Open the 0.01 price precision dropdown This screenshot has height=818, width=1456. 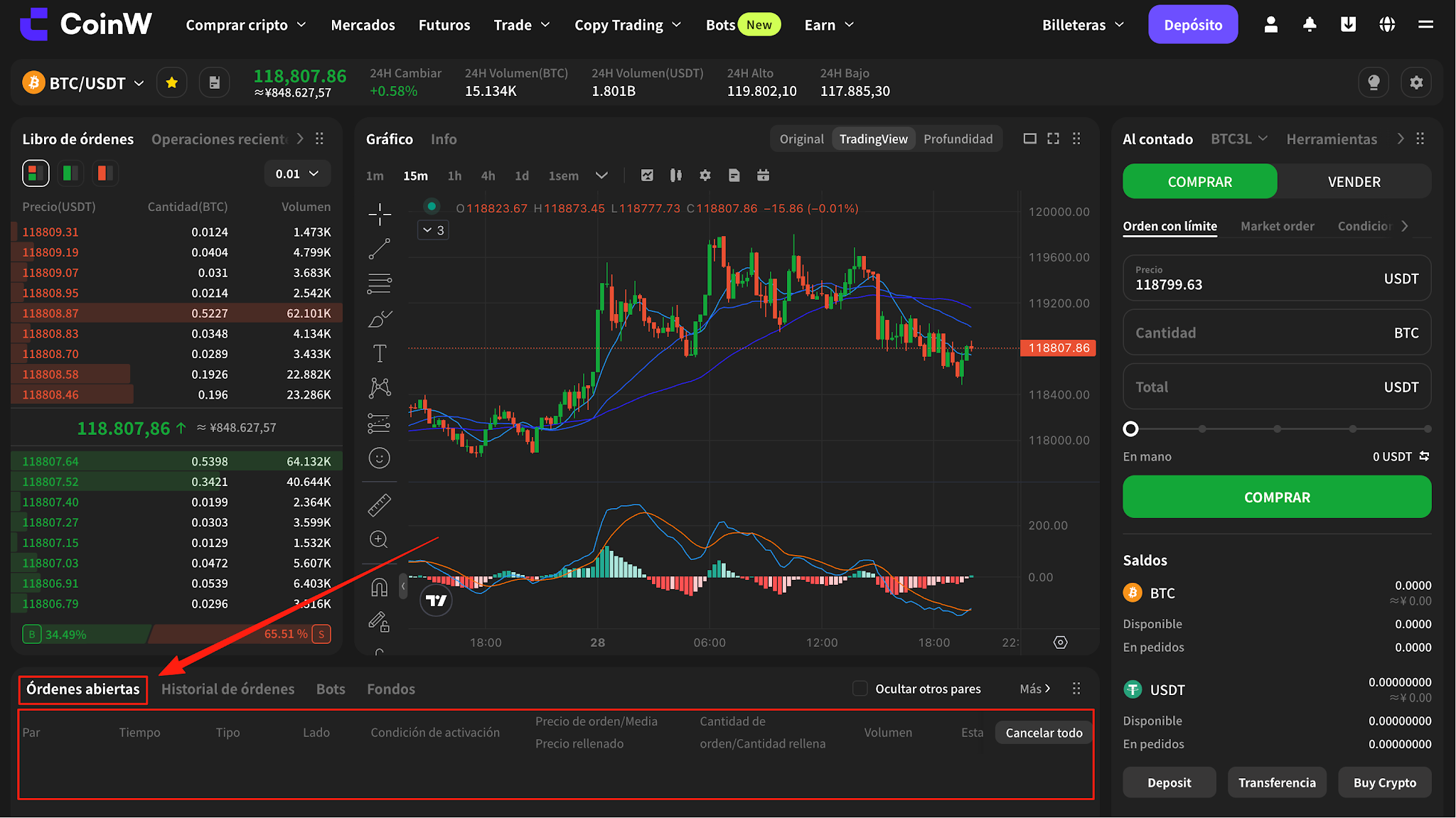coord(297,174)
